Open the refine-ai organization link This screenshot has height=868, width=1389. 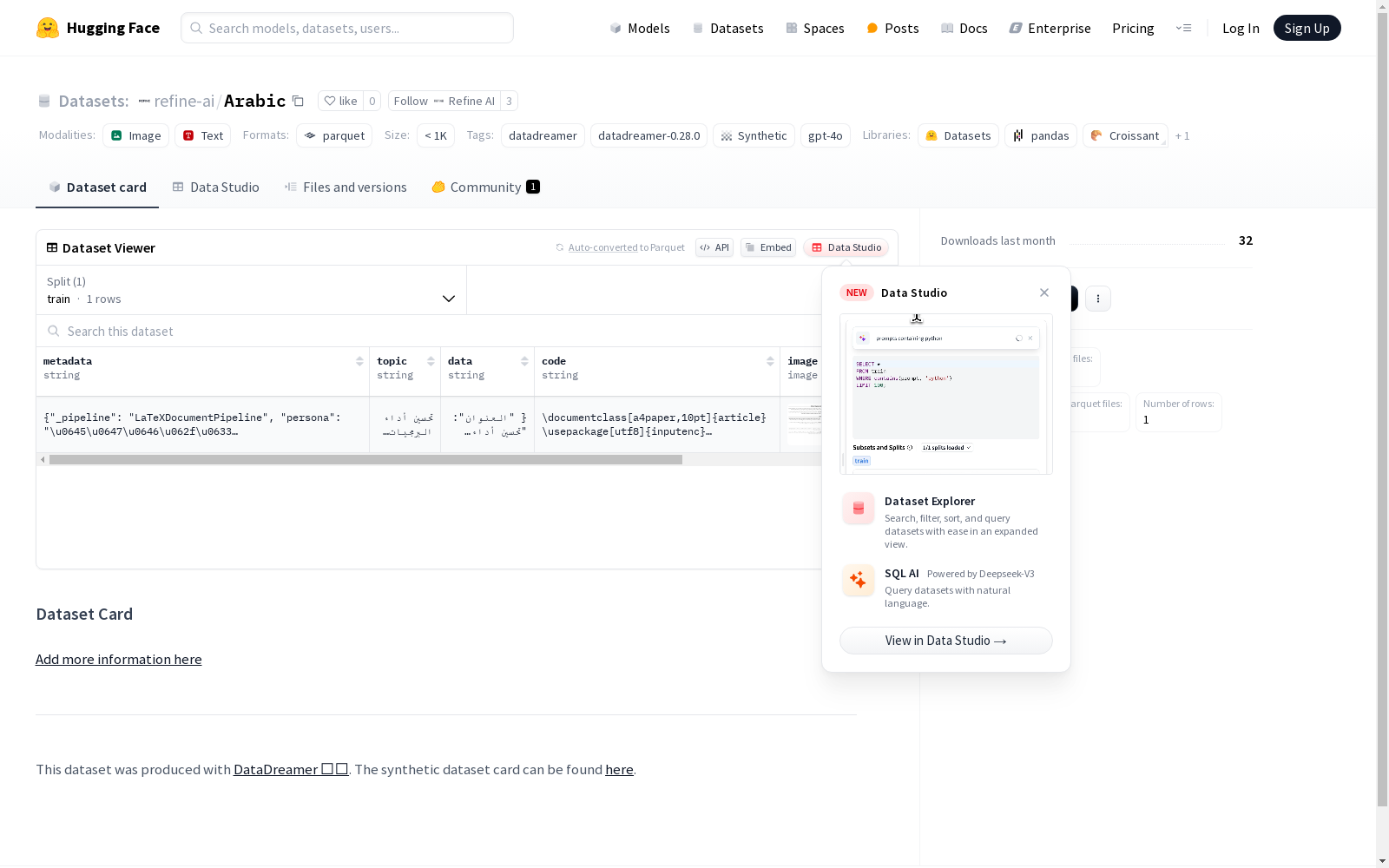click(184, 101)
